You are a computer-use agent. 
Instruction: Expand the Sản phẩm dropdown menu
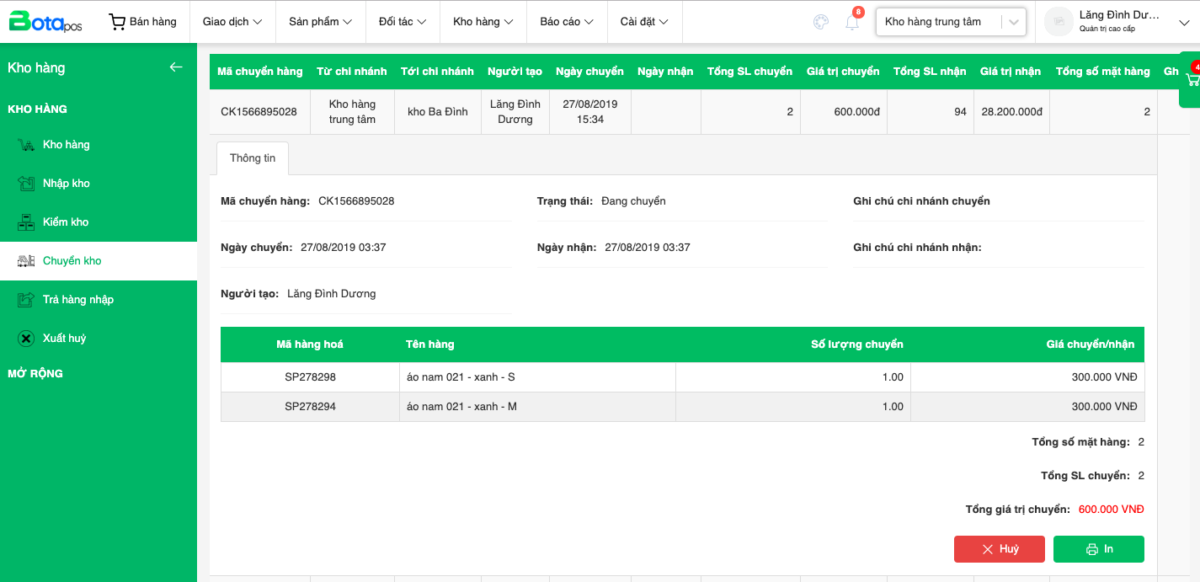(320, 21)
